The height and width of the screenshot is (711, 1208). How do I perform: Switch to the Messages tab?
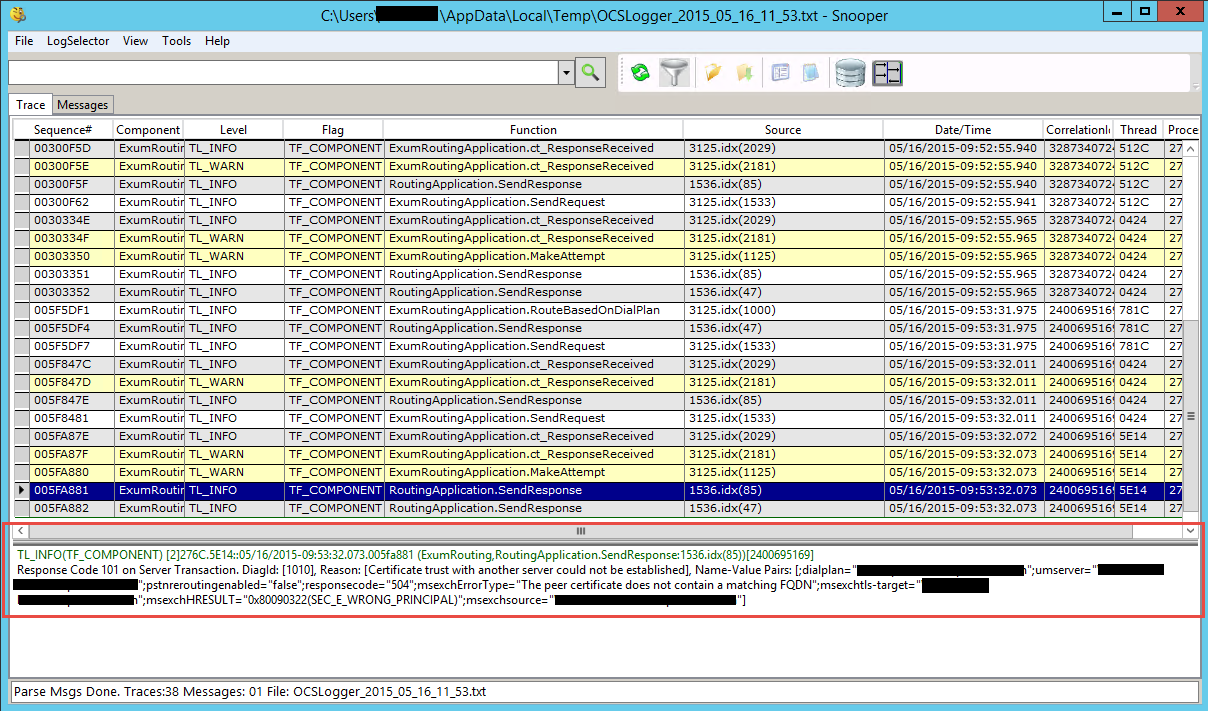(82, 105)
